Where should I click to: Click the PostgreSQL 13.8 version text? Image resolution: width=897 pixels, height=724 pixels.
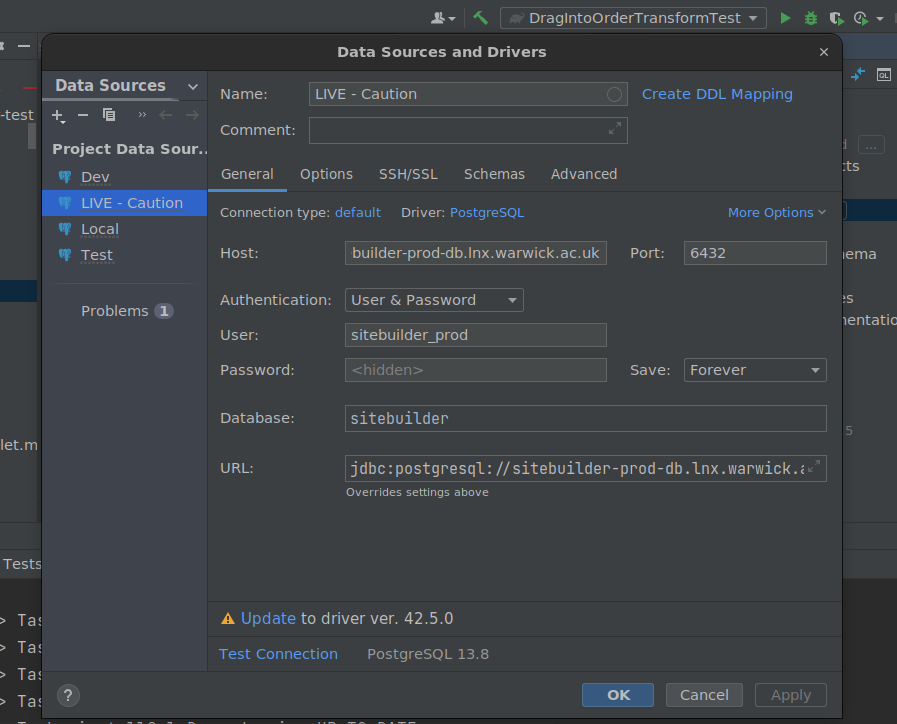428,654
